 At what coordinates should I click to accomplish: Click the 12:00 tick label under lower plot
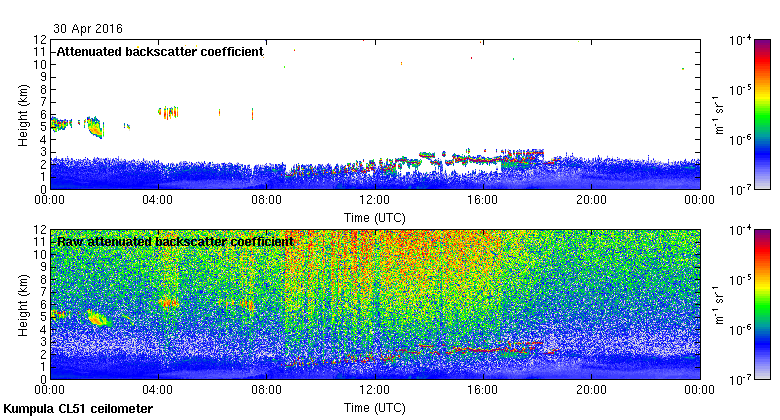click(x=375, y=390)
